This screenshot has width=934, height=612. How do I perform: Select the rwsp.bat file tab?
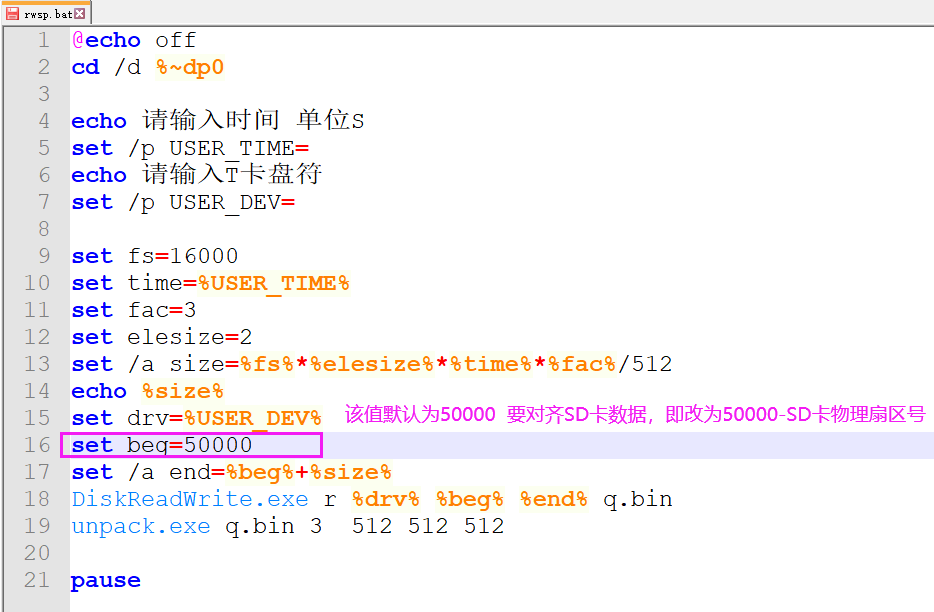pyautogui.click(x=46, y=13)
